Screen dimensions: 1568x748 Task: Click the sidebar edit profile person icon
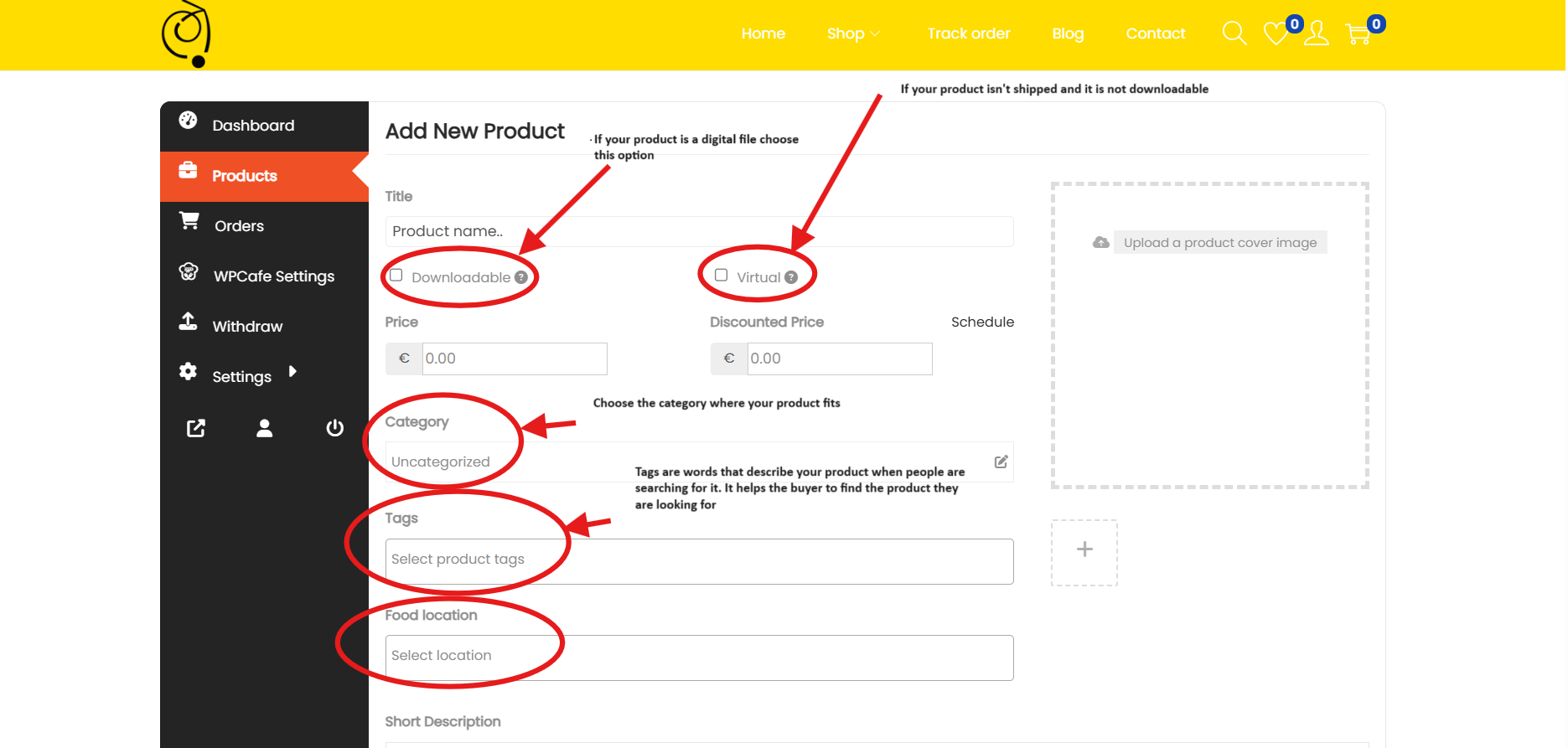(x=265, y=428)
